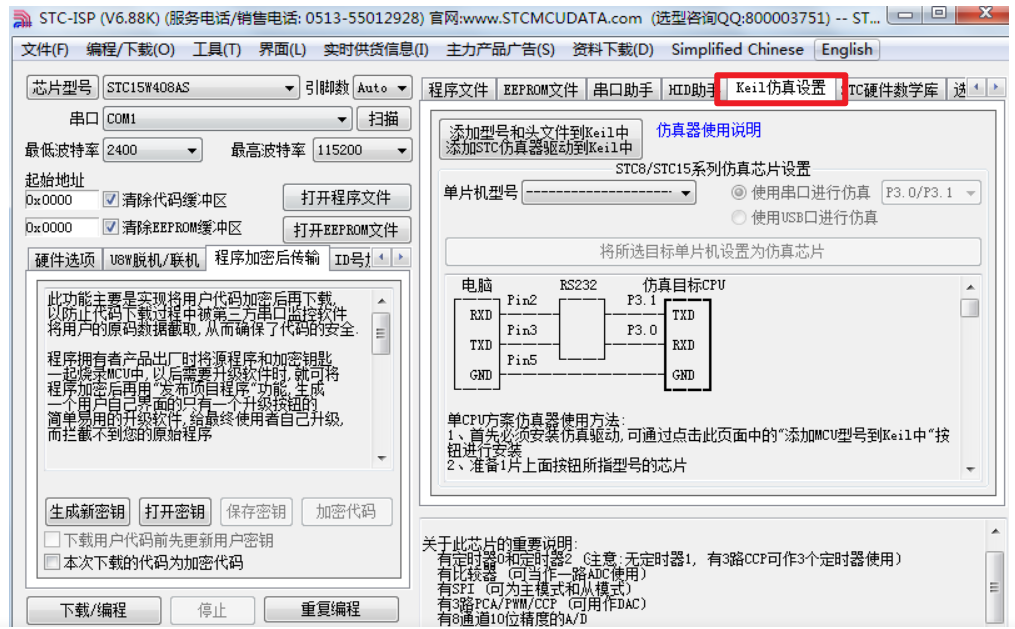Click 打开EEPROM文件 button
Image resolution: width=1015 pixels, height=629 pixels.
pos(346,230)
